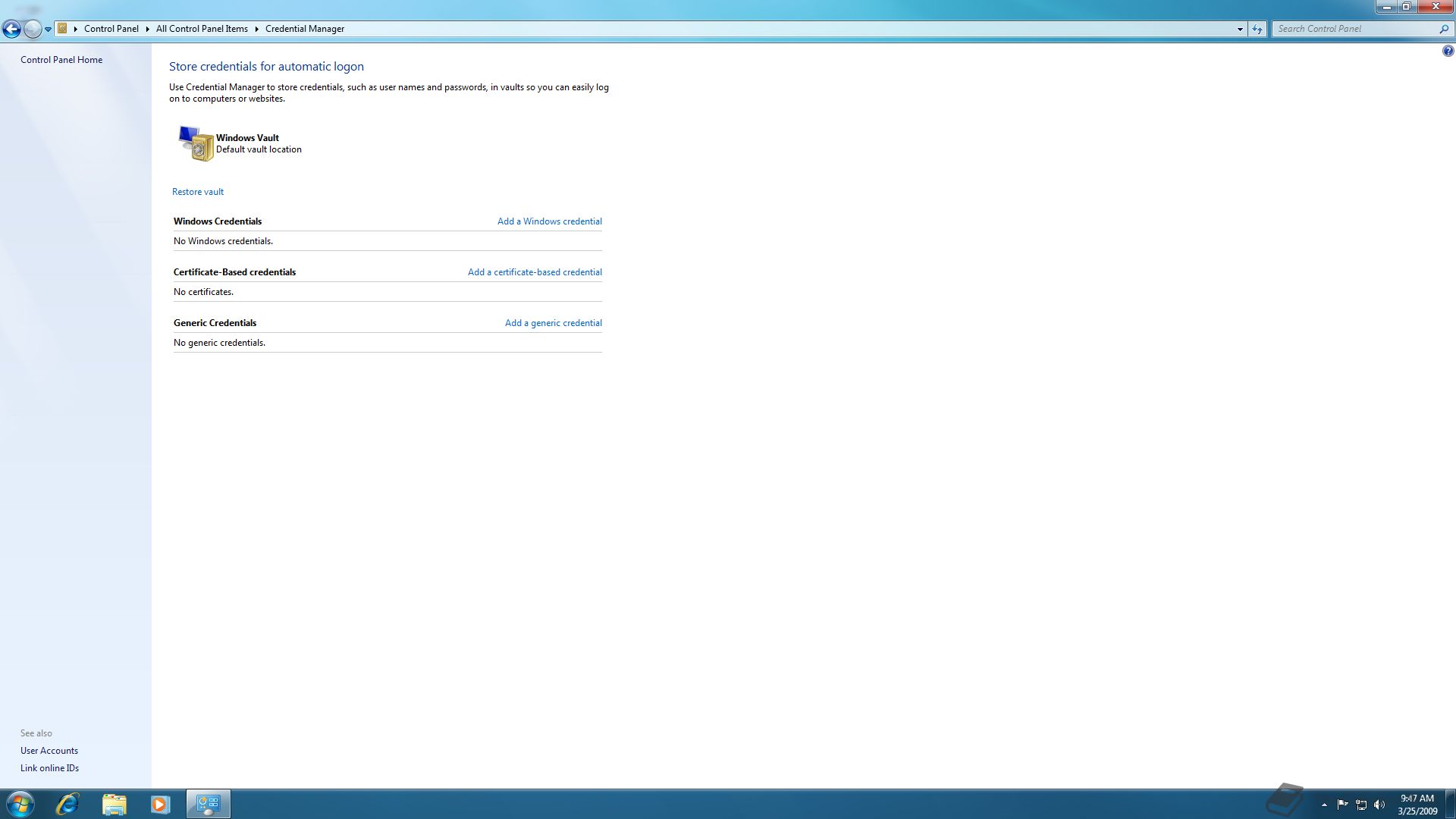Image resolution: width=1456 pixels, height=819 pixels.
Task: Click the network tray icon
Action: click(1361, 805)
